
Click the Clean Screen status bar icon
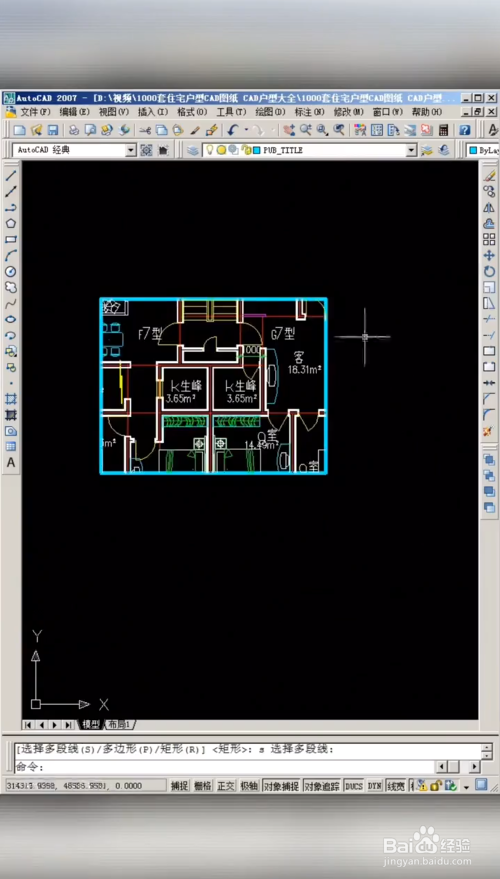[481, 785]
